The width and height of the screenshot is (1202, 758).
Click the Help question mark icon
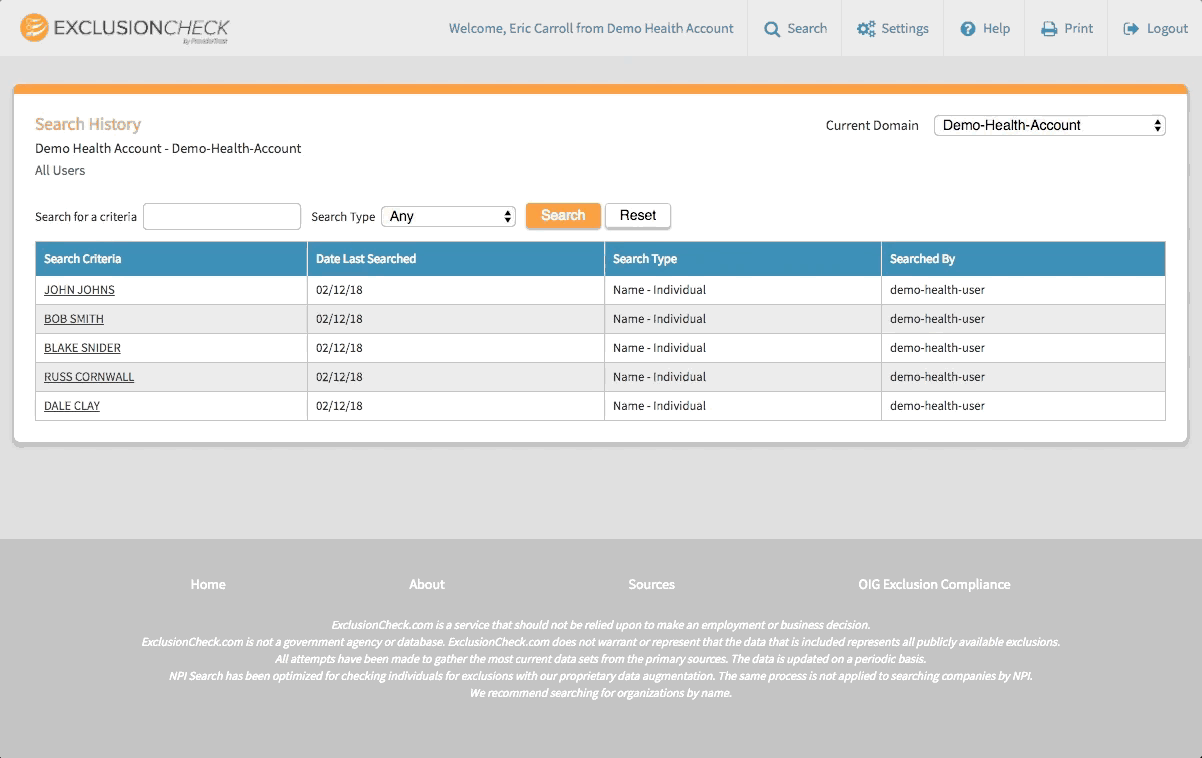point(967,29)
